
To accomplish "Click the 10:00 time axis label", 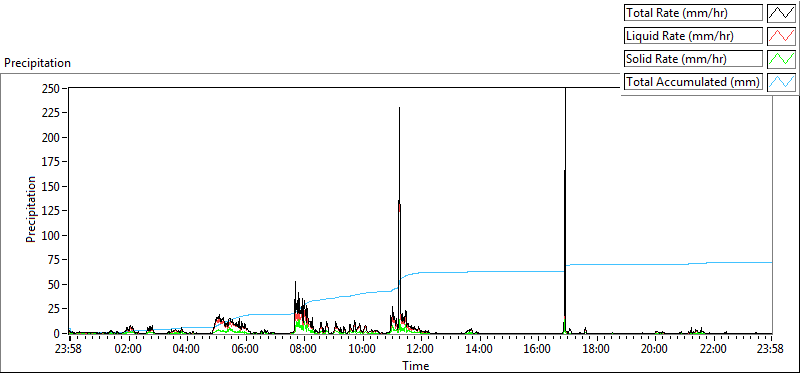I will pos(363,350).
